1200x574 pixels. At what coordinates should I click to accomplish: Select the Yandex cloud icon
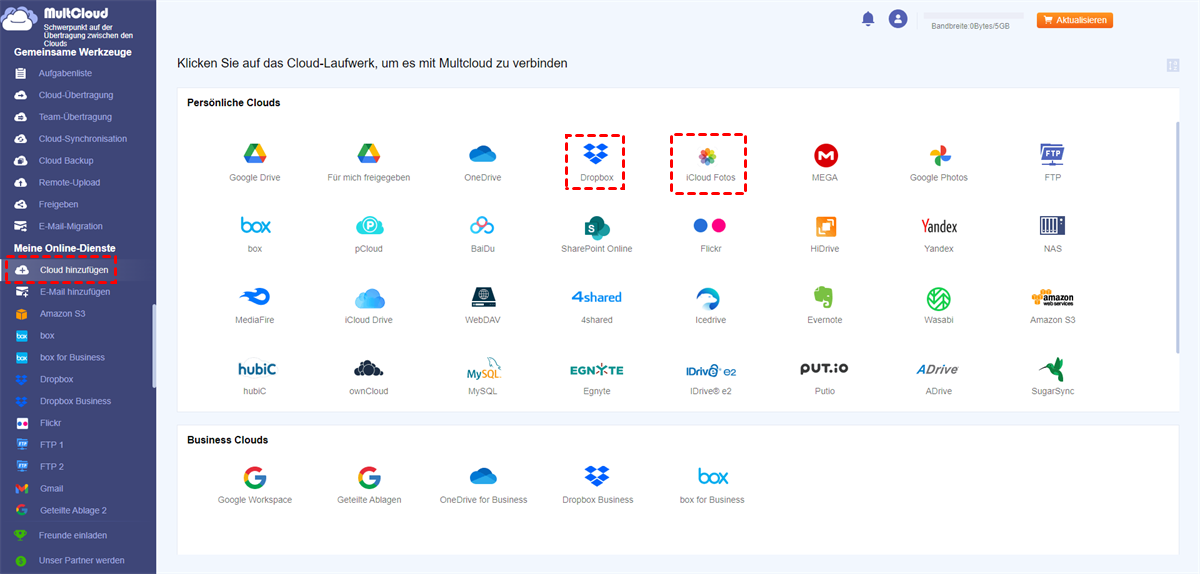point(939,235)
